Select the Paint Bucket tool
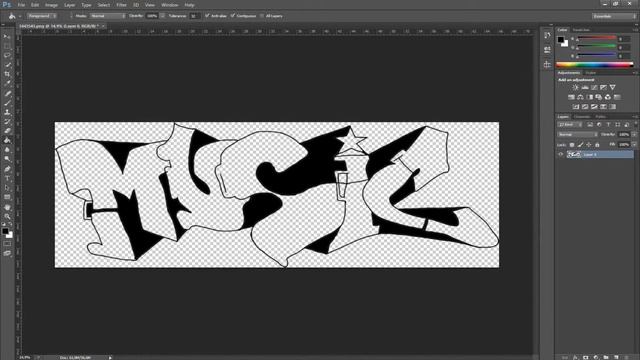Viewport: 640px width, 360px height. [x=7, y=140]
